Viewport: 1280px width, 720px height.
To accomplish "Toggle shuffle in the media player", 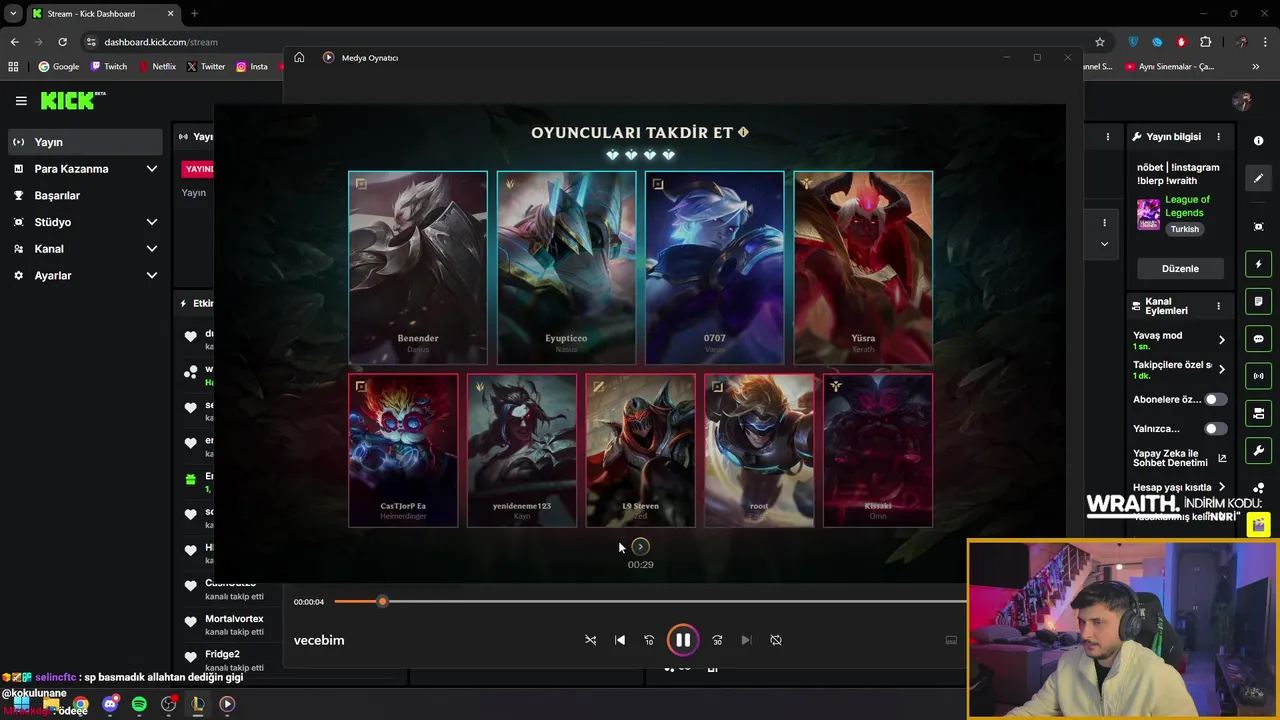I will pos(591,640).
